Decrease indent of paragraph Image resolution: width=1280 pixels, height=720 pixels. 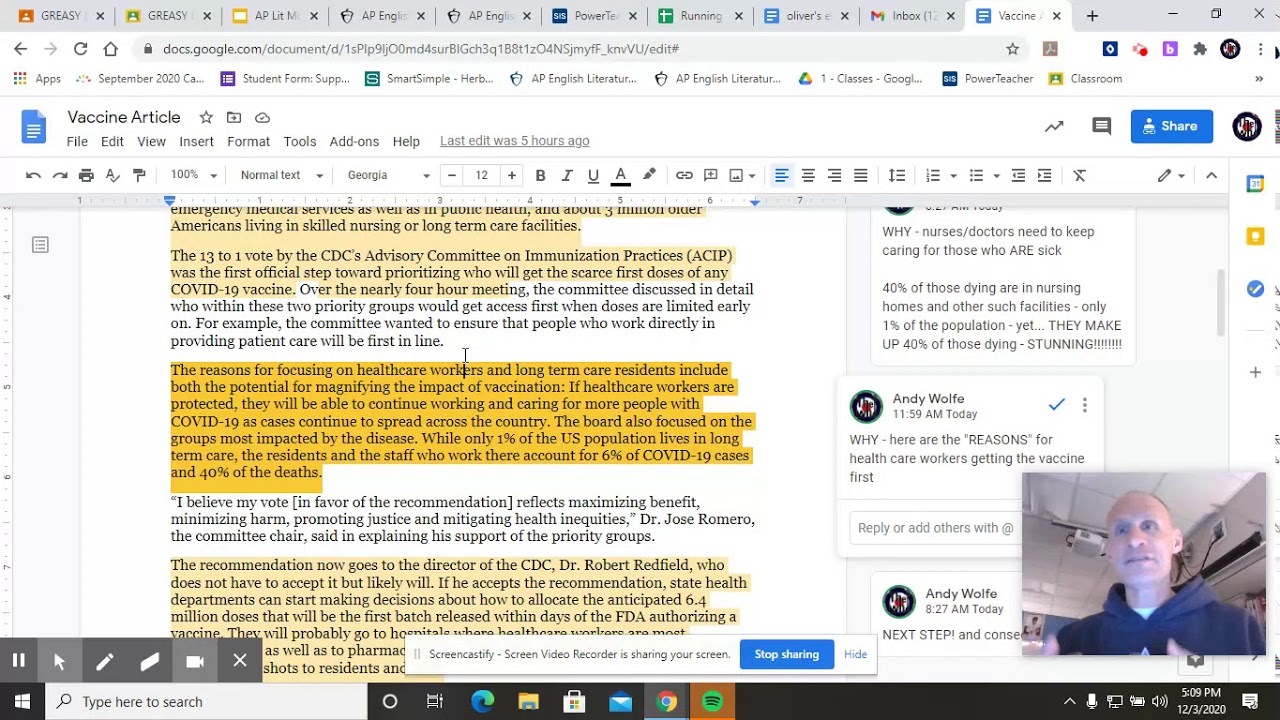(x=1018, y=175)
